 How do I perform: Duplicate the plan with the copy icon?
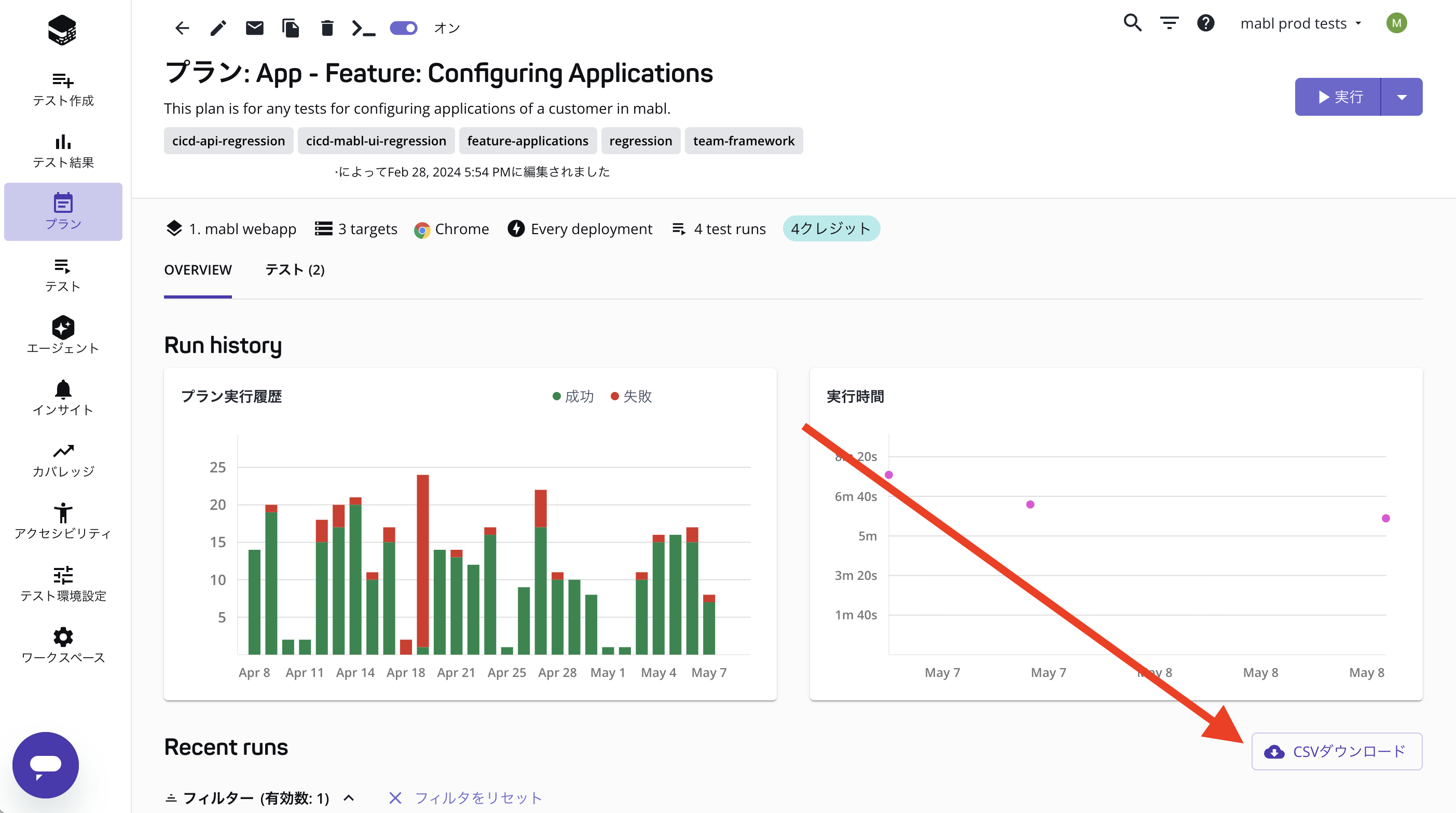point(291,28)
